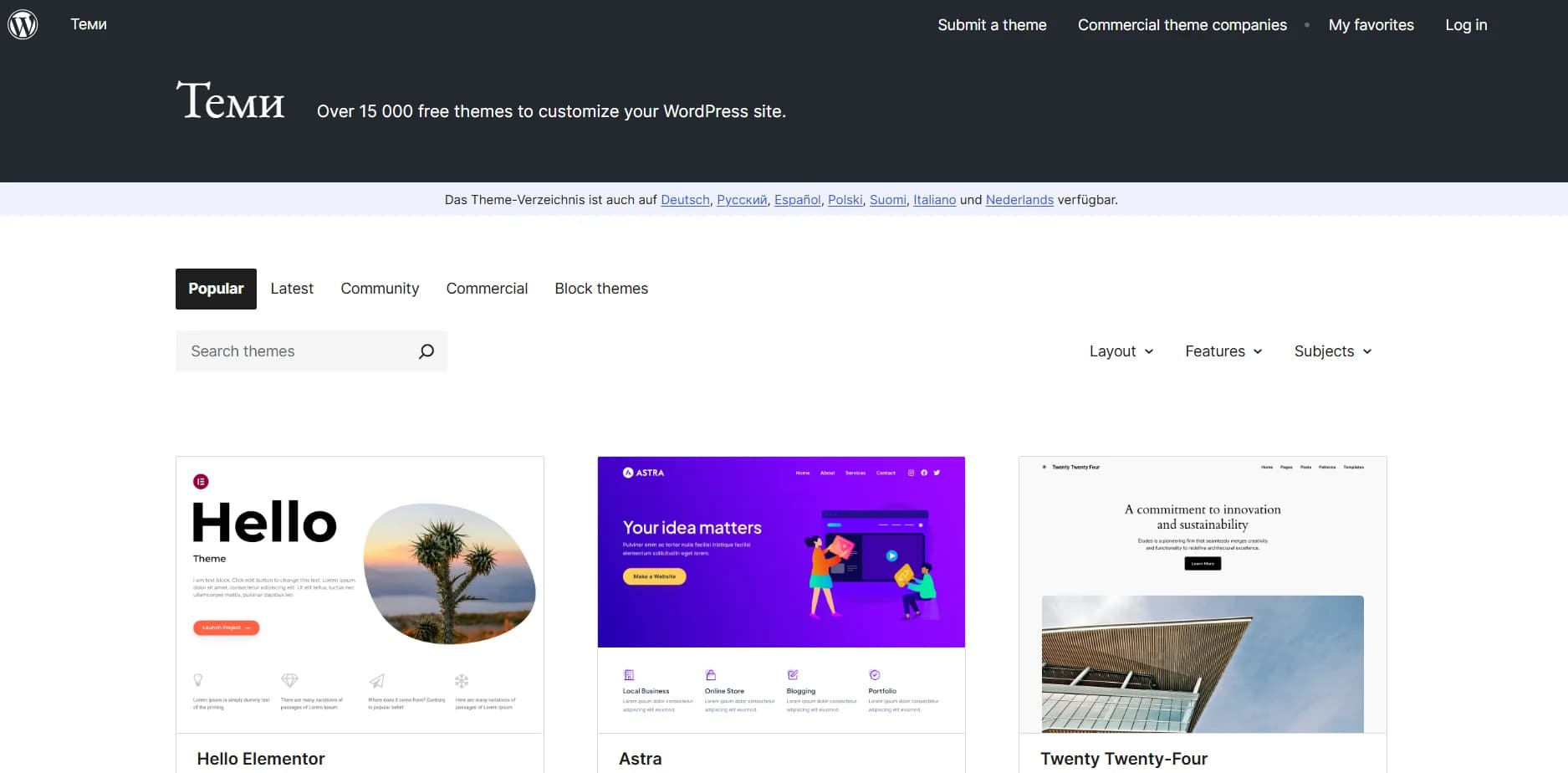
Task: Open the Русский language link
Action: (742, 200)
